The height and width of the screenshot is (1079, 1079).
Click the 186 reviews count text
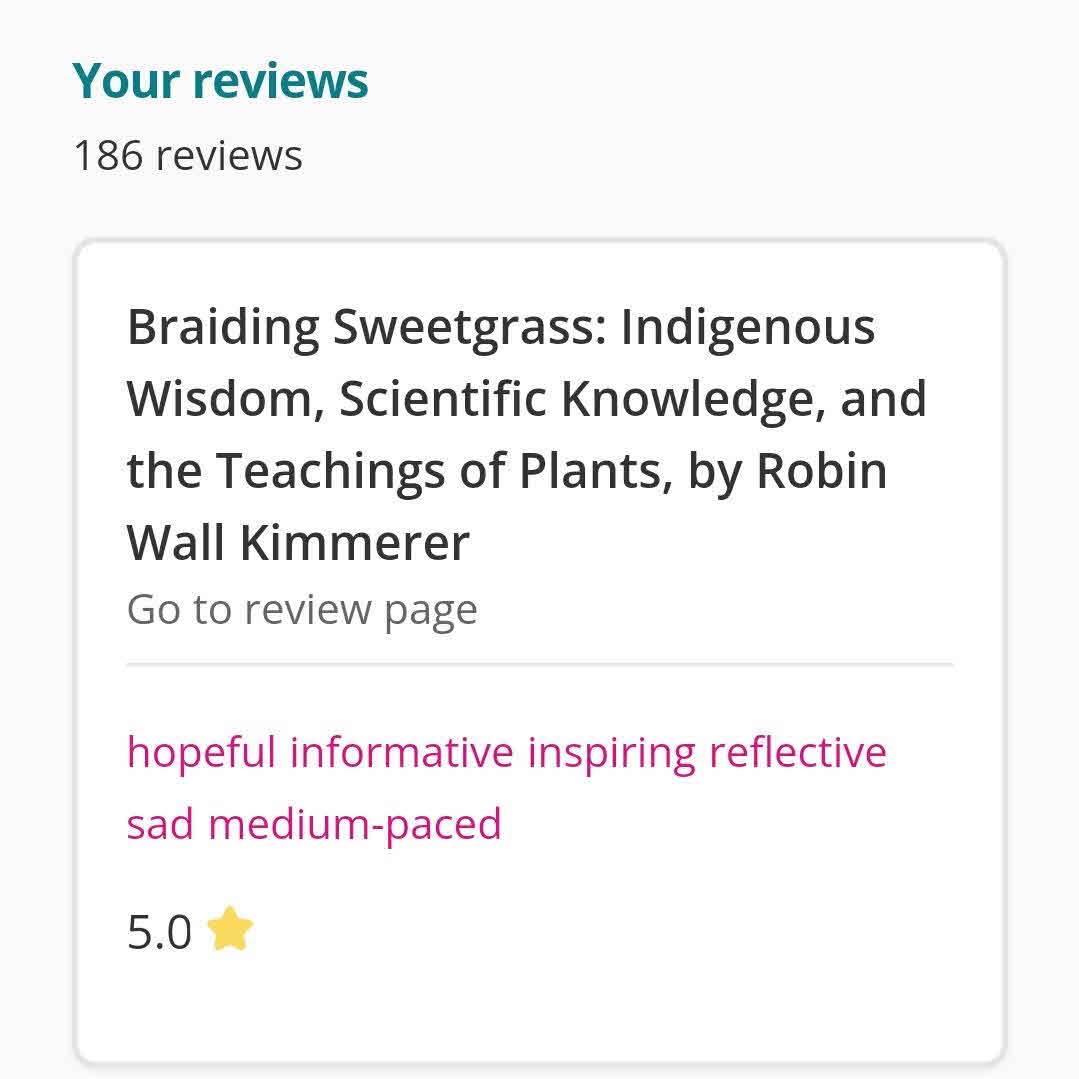(x=188, y=156)
